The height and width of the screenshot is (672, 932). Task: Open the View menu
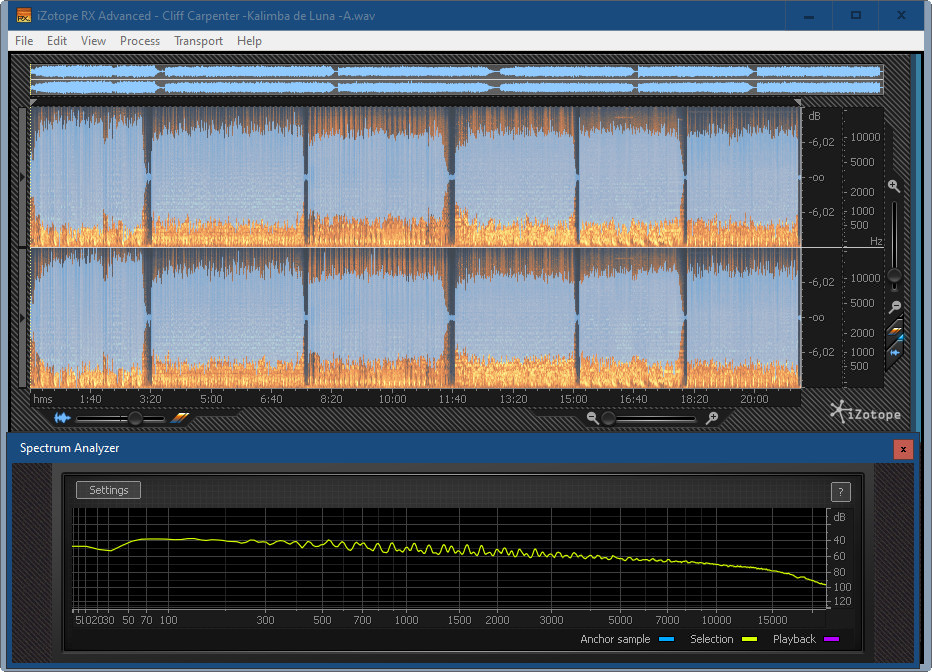[x=93, y=41]
